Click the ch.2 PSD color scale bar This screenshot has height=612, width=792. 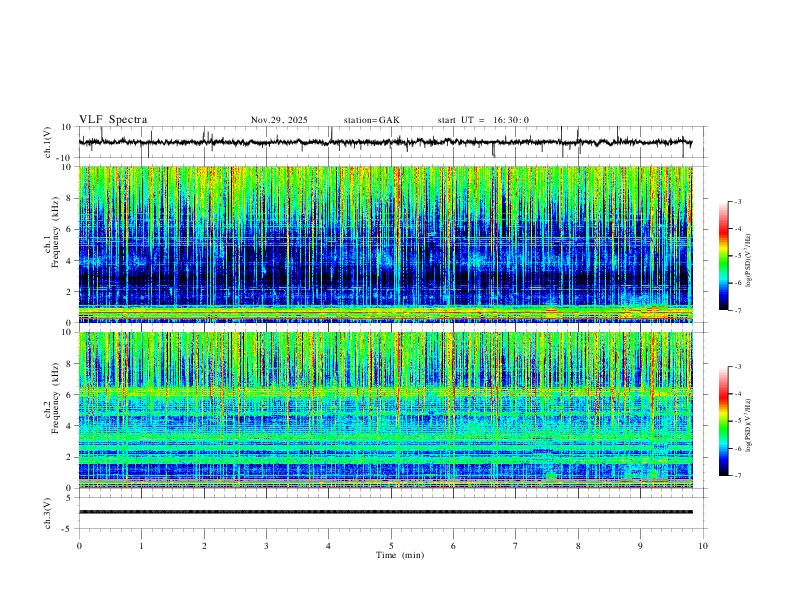724,421
